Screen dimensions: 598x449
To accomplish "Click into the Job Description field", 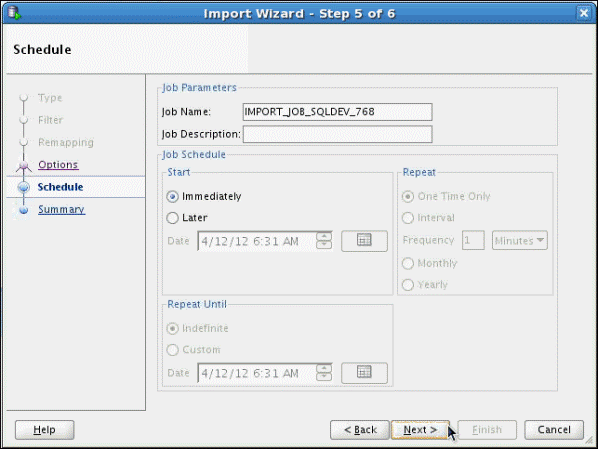I will click(338, 134).
